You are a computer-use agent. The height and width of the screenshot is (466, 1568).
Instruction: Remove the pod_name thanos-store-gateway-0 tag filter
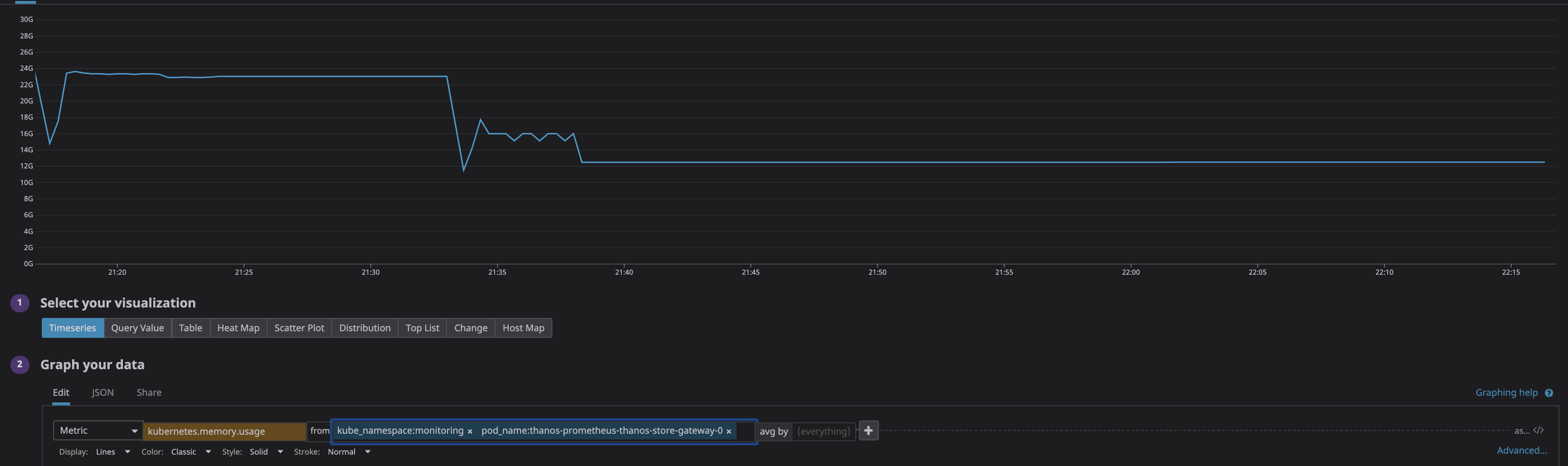728,431
